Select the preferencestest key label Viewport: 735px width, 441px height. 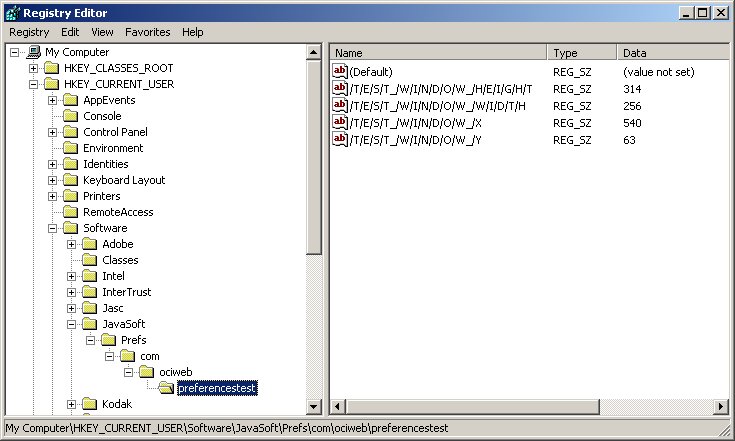coord(217,388)
